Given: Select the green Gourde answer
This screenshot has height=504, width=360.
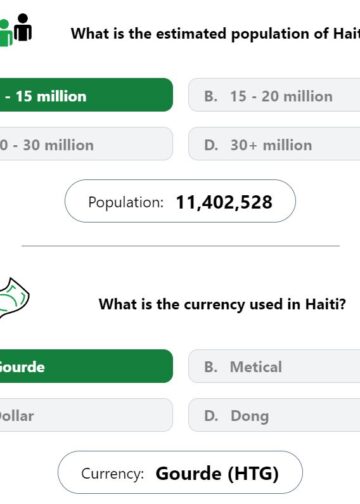Looking at the screenshot, I should click(86, 366).
